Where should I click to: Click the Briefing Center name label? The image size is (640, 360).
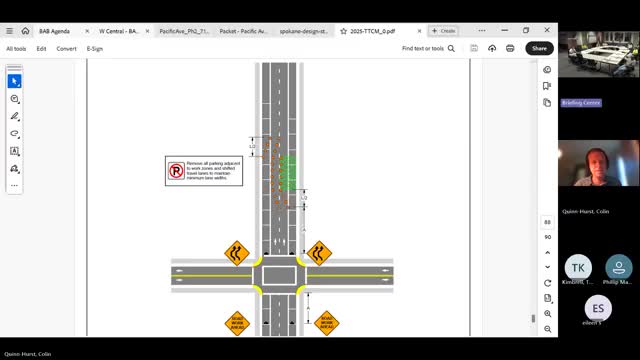(x=581, y=103)
